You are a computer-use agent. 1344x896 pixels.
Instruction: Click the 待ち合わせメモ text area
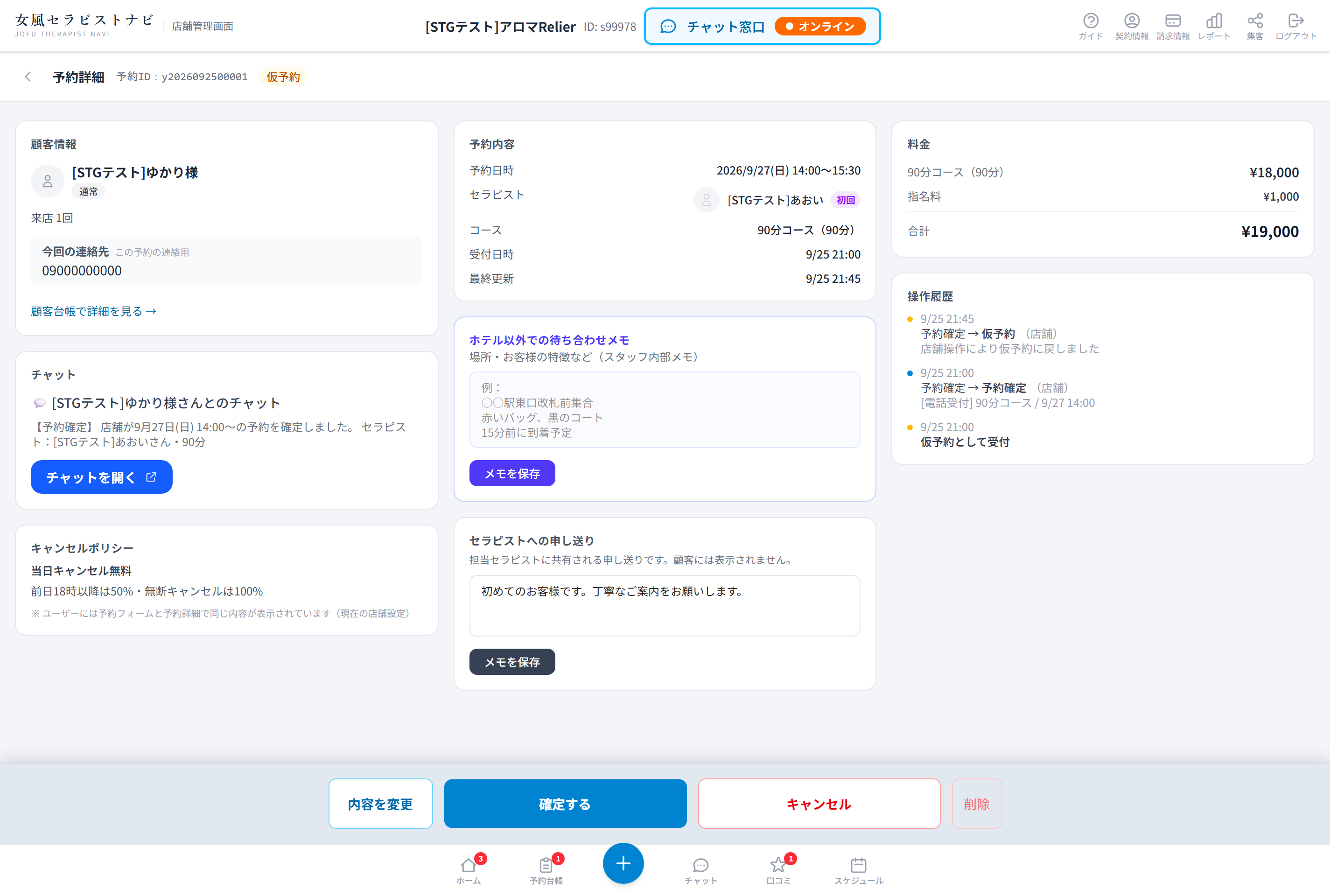[x=672, y=414]
